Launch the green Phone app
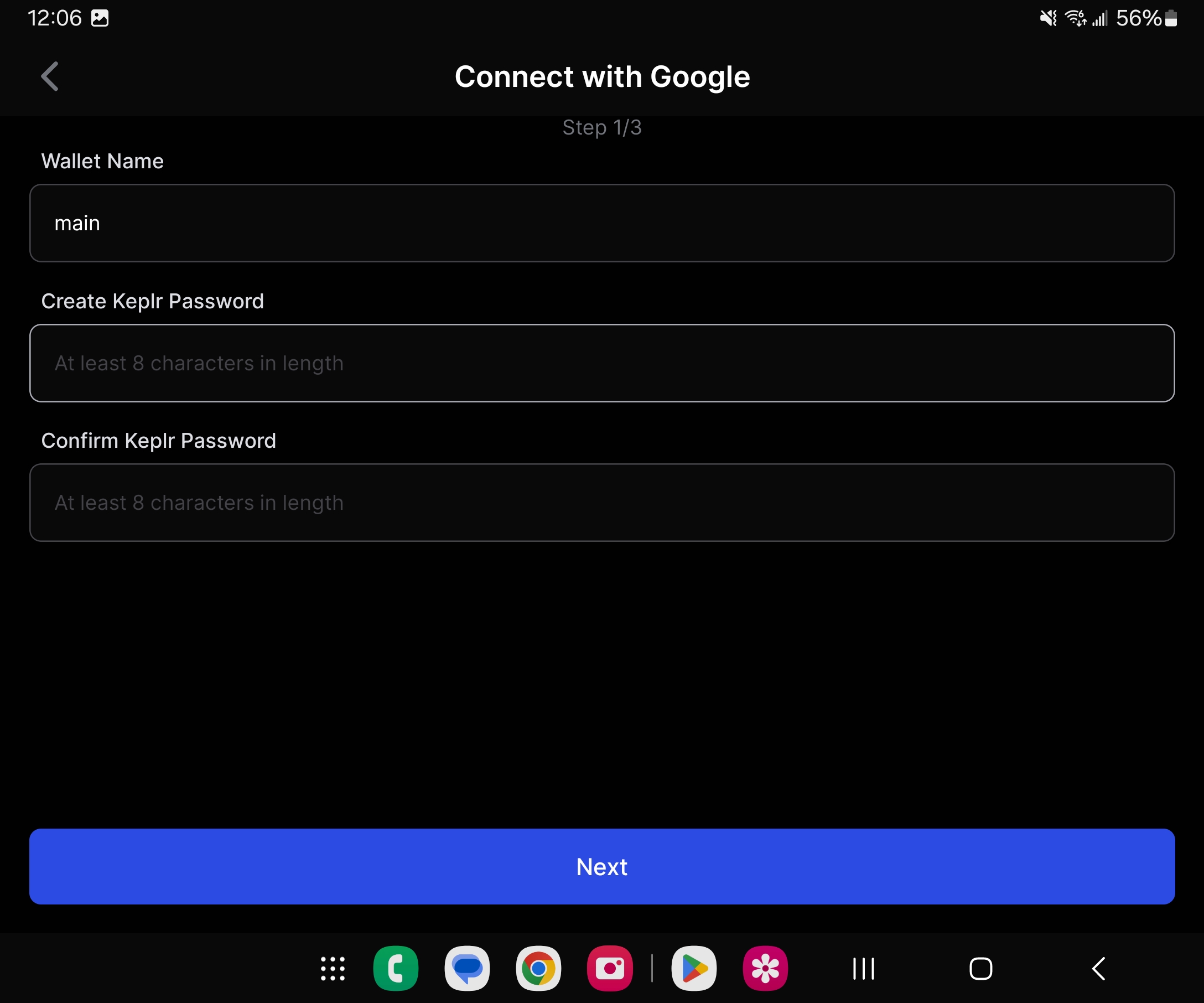Image resolution: width=1204 pixels, height=1003 pixels. (x=396, y=969)
